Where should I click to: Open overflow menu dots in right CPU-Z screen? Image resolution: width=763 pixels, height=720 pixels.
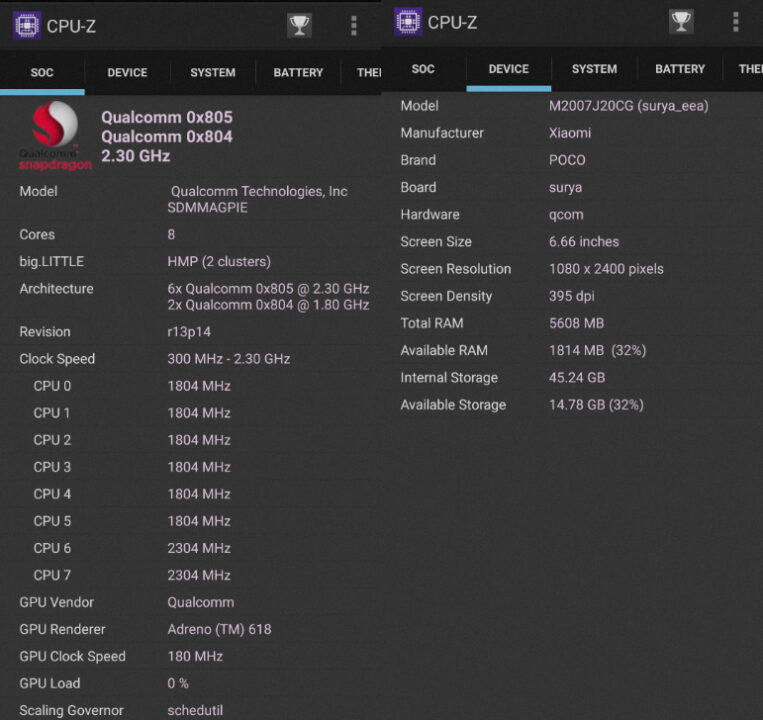point(736,22)
